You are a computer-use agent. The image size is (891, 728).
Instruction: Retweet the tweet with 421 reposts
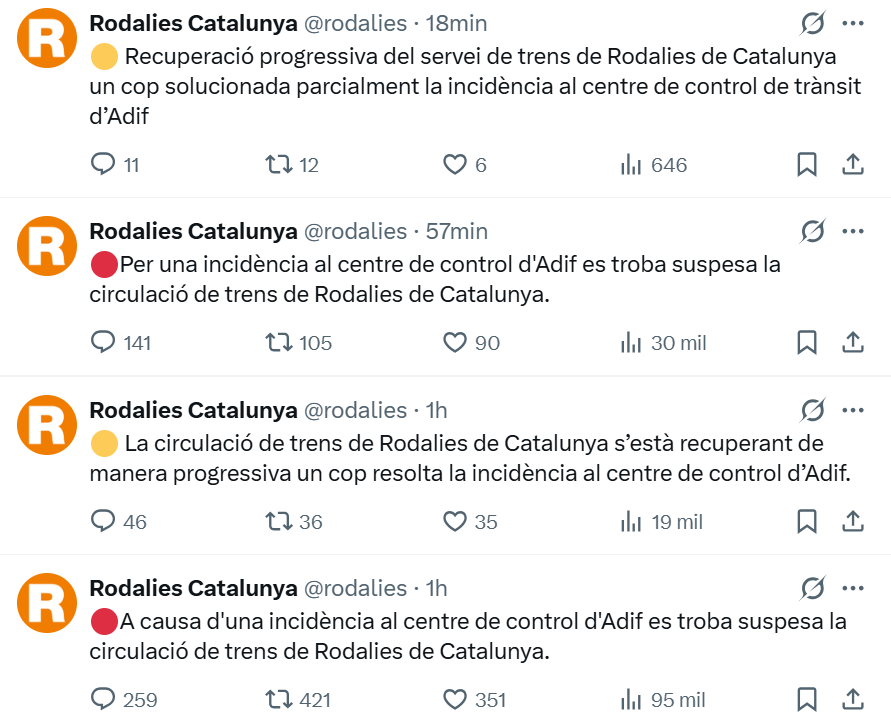coord(278,700)
